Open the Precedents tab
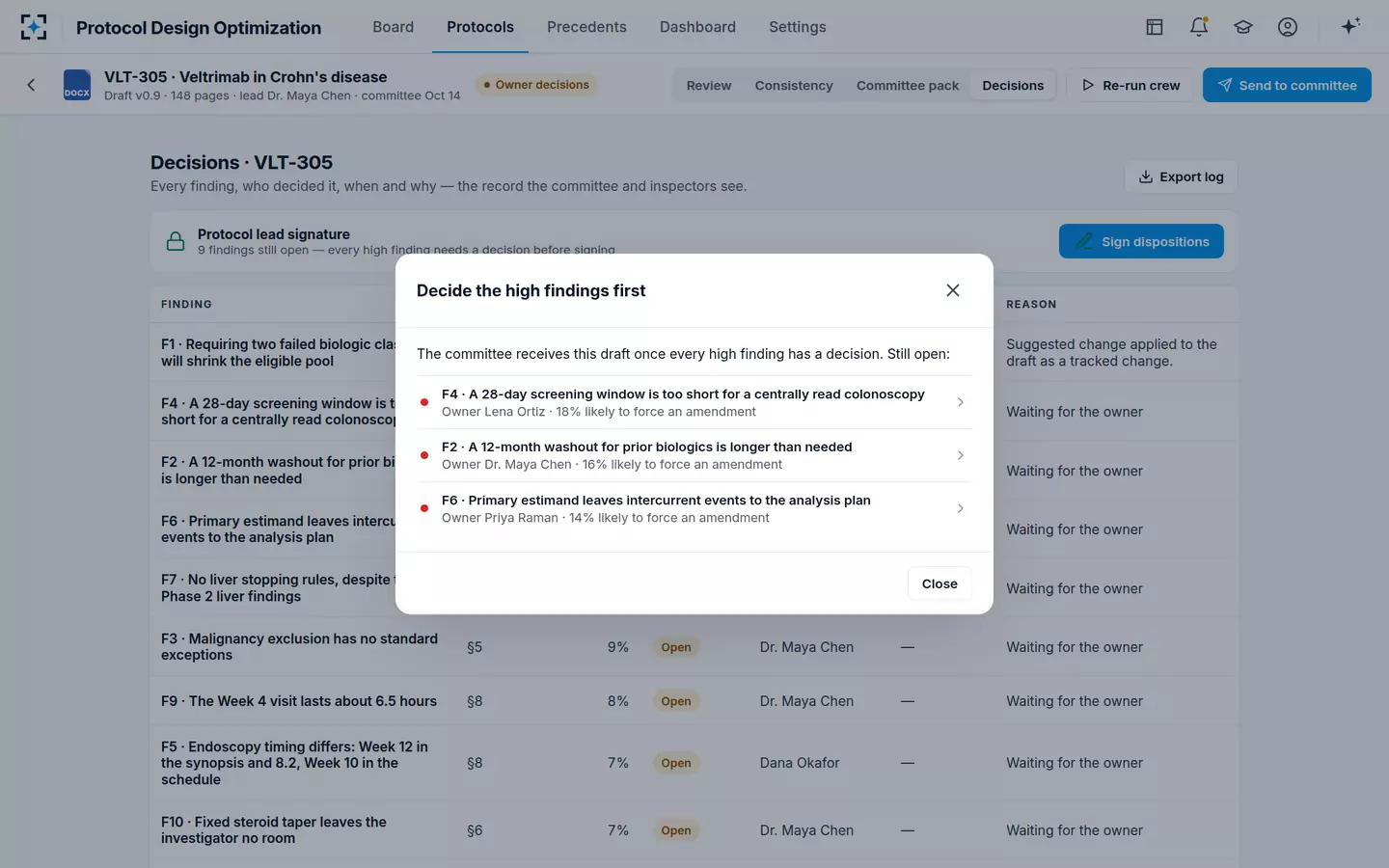This screenshot has height=868, width=1389. 586,27
